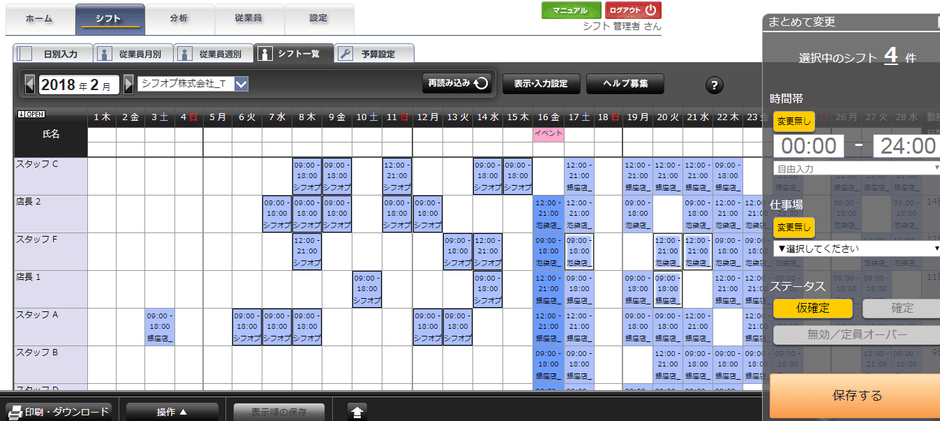Select 店長 1 shift on 10 土
This screenshot has height=421, width=940.
tap(367, 288)
